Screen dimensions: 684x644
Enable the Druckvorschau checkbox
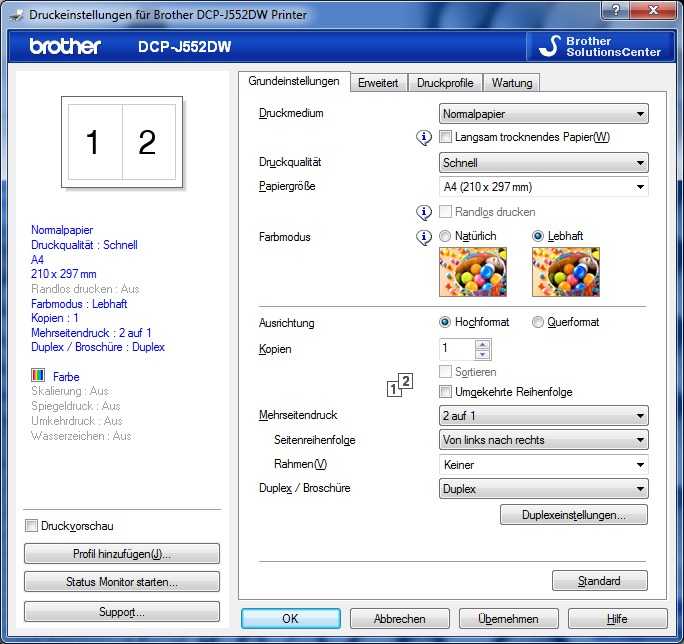[31, 526]
